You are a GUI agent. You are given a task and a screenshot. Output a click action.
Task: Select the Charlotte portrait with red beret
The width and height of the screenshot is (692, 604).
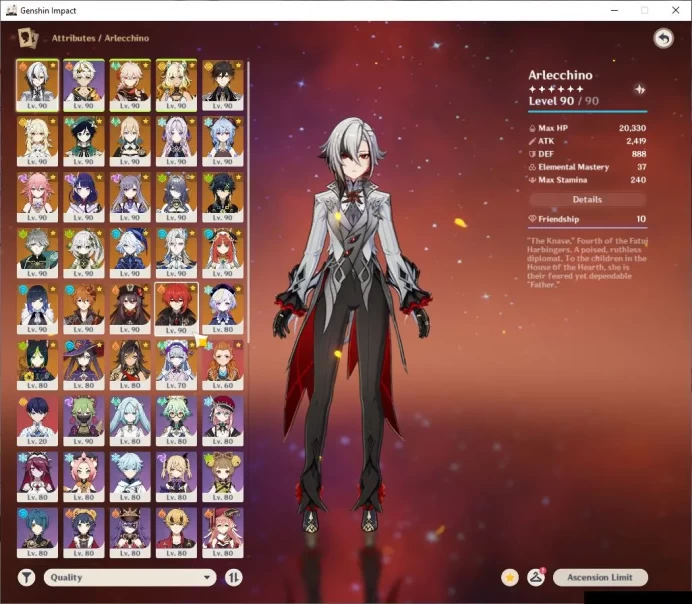(x=223, y=421)
